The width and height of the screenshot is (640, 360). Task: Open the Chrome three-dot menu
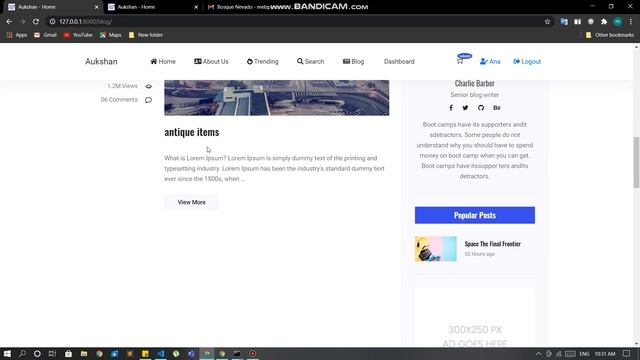[x=631, y=22]
